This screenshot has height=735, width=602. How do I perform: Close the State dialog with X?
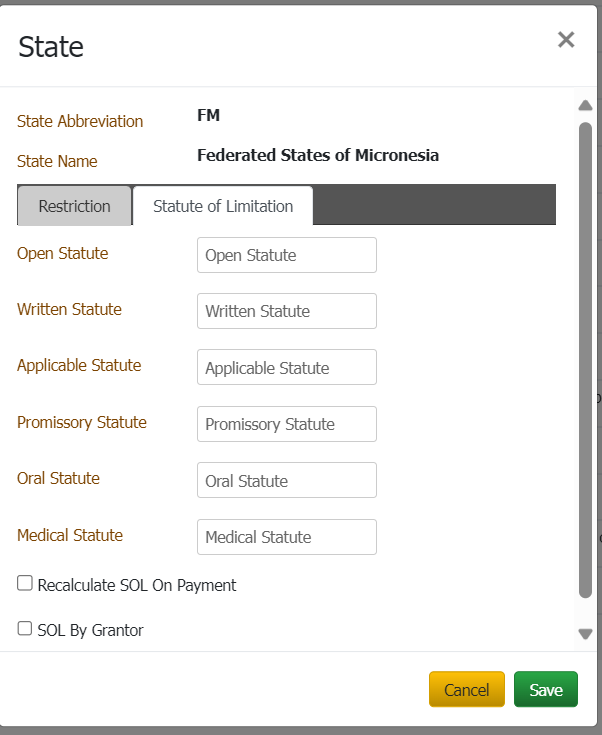tap(566, 40)
